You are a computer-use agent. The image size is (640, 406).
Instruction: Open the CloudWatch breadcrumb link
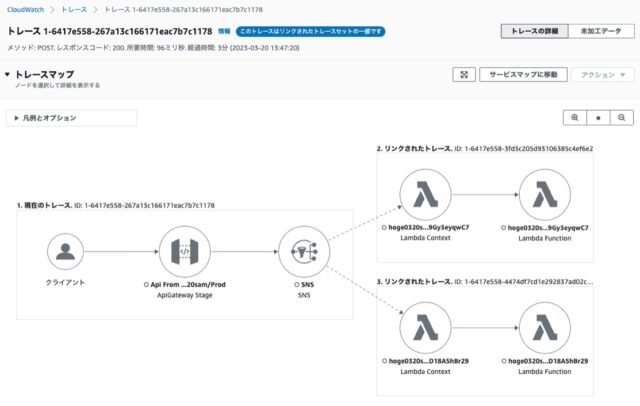[25, 8]
